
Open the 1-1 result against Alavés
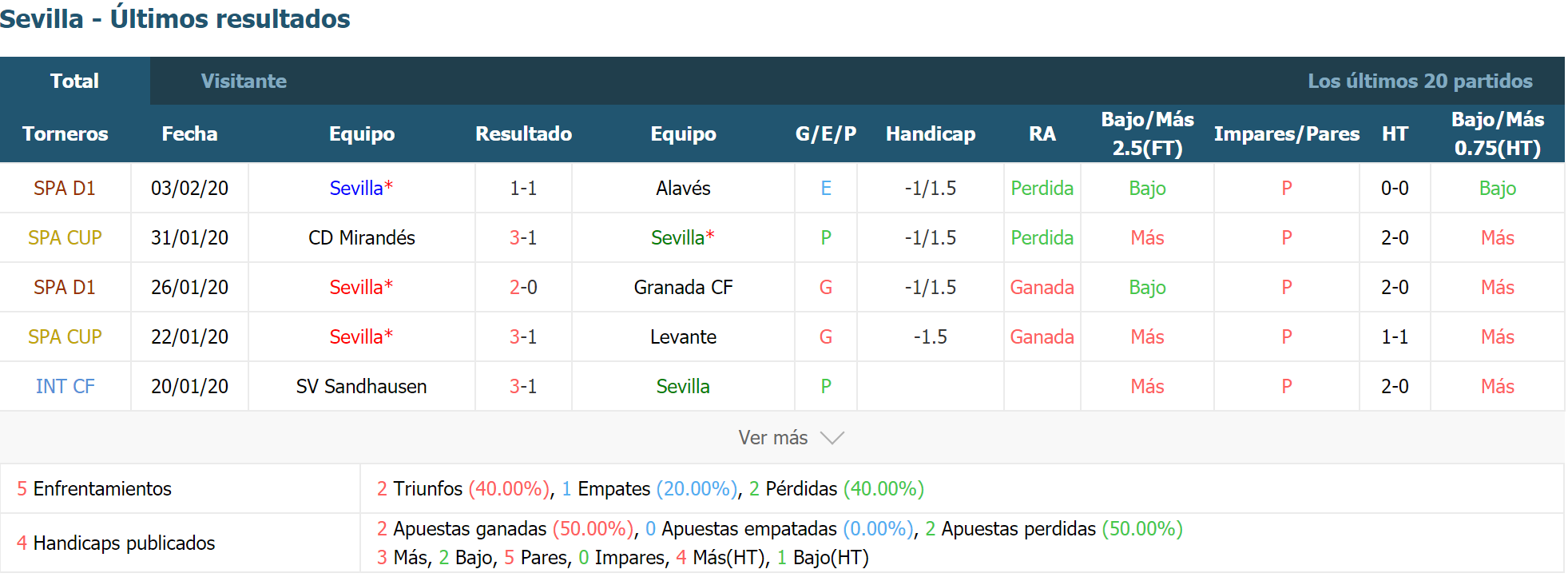coord(523,188)
